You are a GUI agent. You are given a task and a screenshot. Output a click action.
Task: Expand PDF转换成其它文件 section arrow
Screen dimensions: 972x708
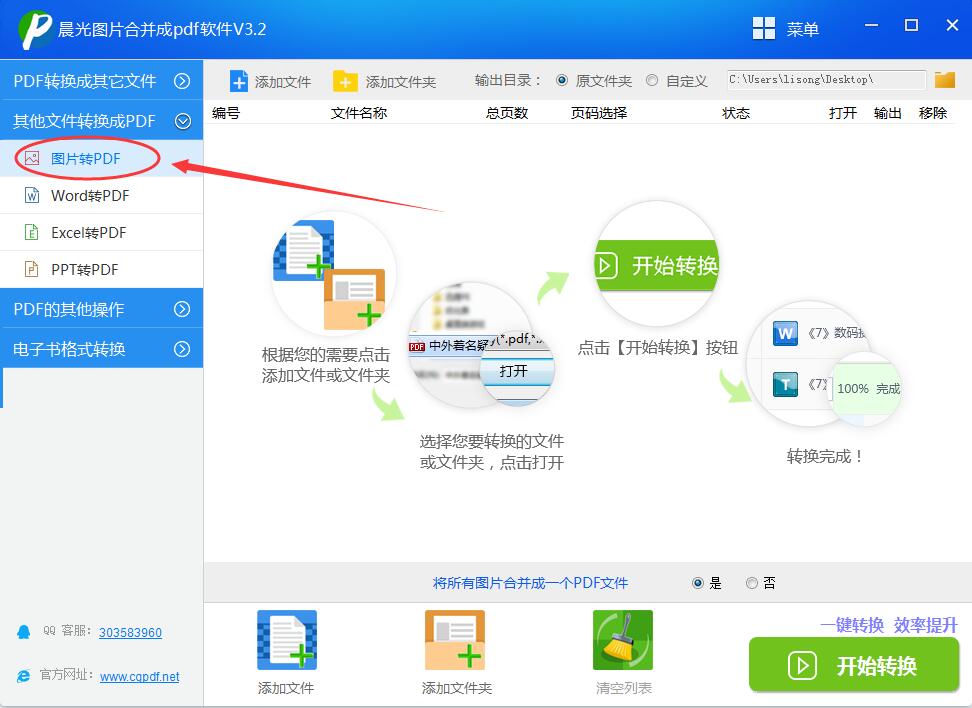pos(182,81)
